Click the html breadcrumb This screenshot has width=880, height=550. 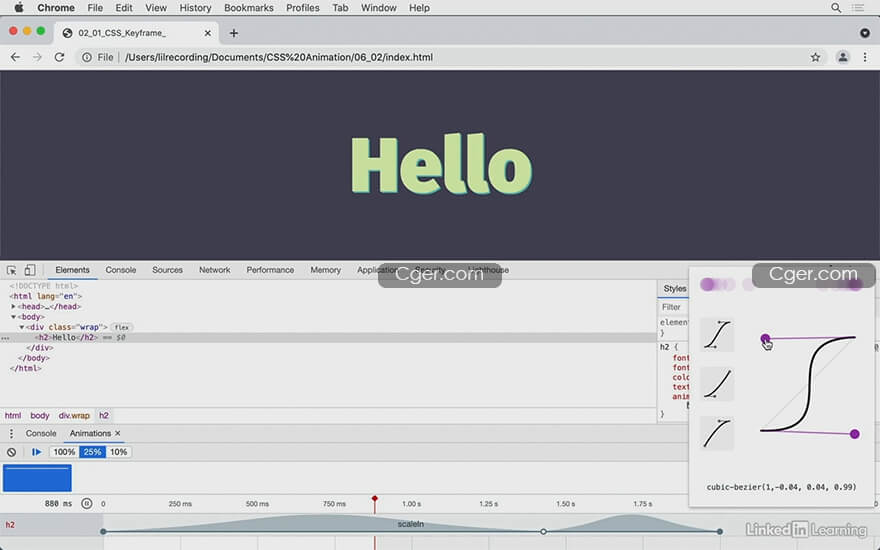point(13,415)
